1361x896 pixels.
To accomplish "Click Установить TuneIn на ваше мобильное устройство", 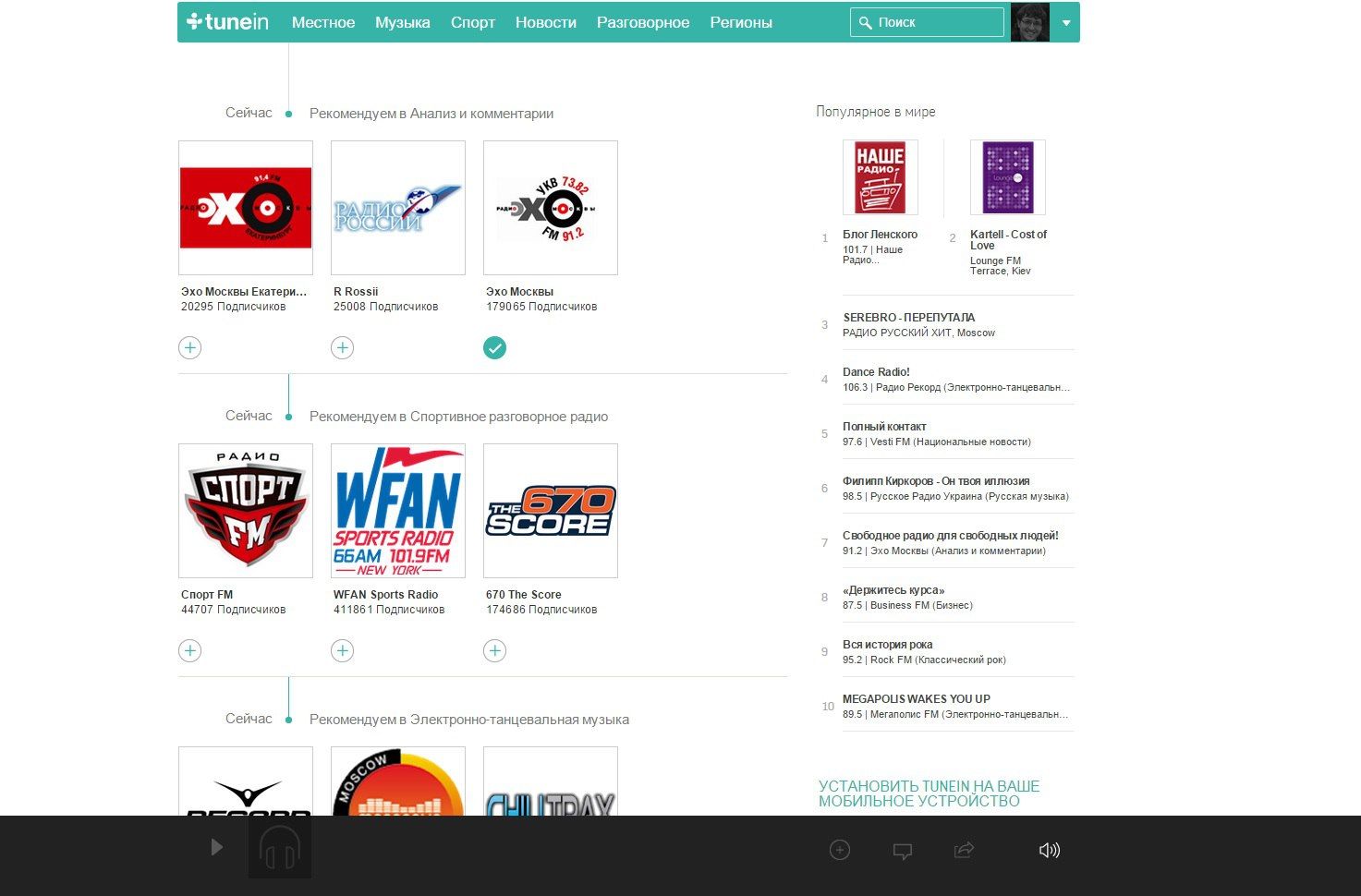I will (x=929, y=793).
